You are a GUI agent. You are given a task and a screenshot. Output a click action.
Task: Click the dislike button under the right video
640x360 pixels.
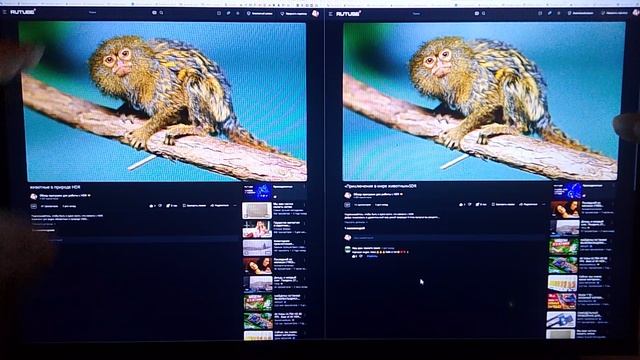pyautogui.click(x=469, y=204)
